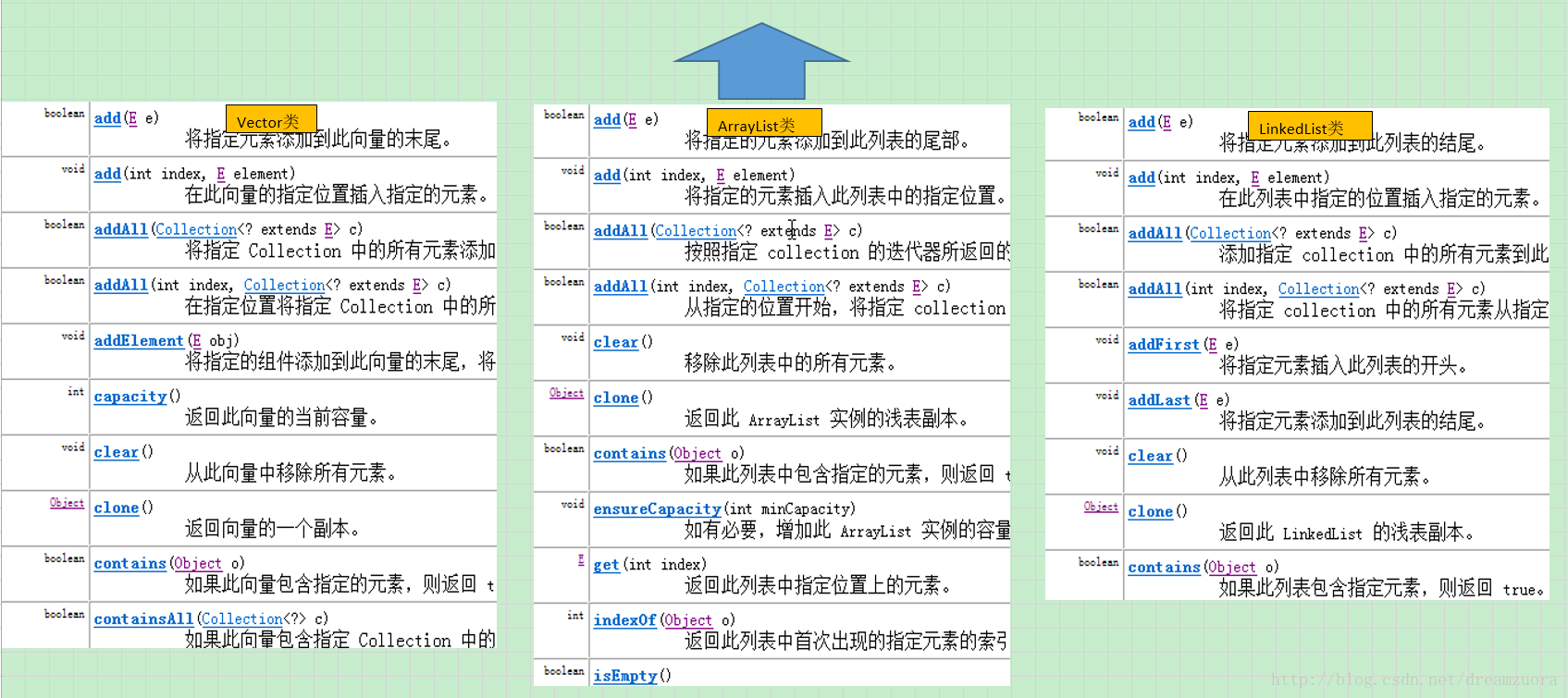Open contains method link in ArrayList table
The width and height of the screenshot is (1568, 698).
coord(630,453)
